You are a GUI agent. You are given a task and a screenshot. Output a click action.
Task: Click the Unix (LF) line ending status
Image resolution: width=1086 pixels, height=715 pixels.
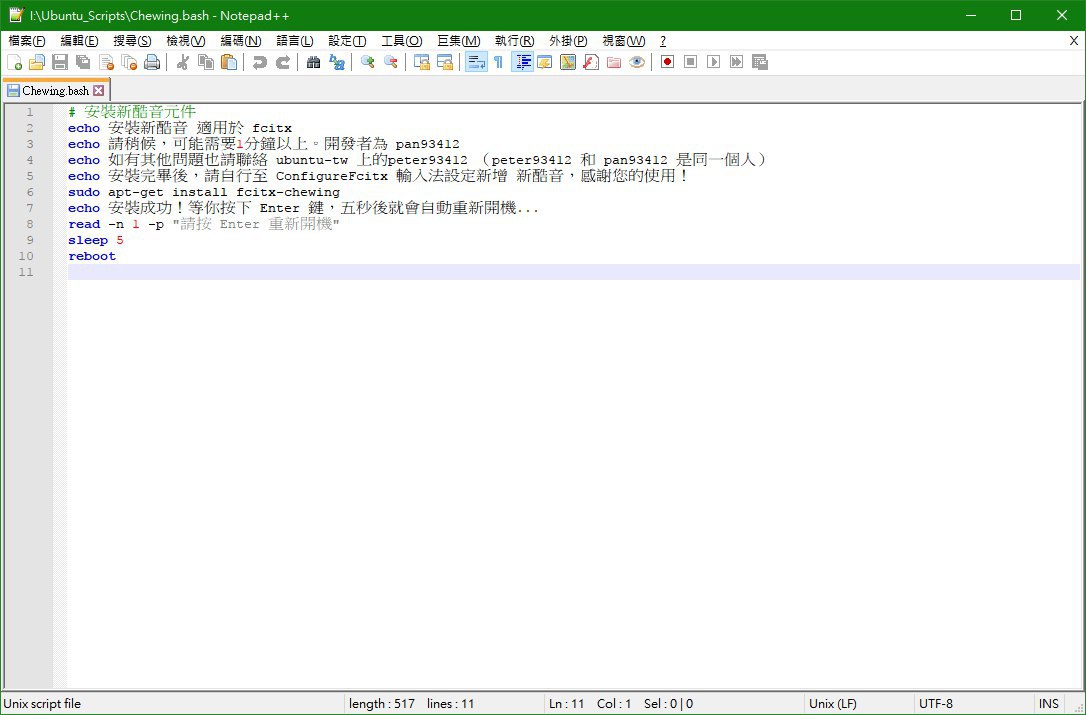click(x=833, y=704)
